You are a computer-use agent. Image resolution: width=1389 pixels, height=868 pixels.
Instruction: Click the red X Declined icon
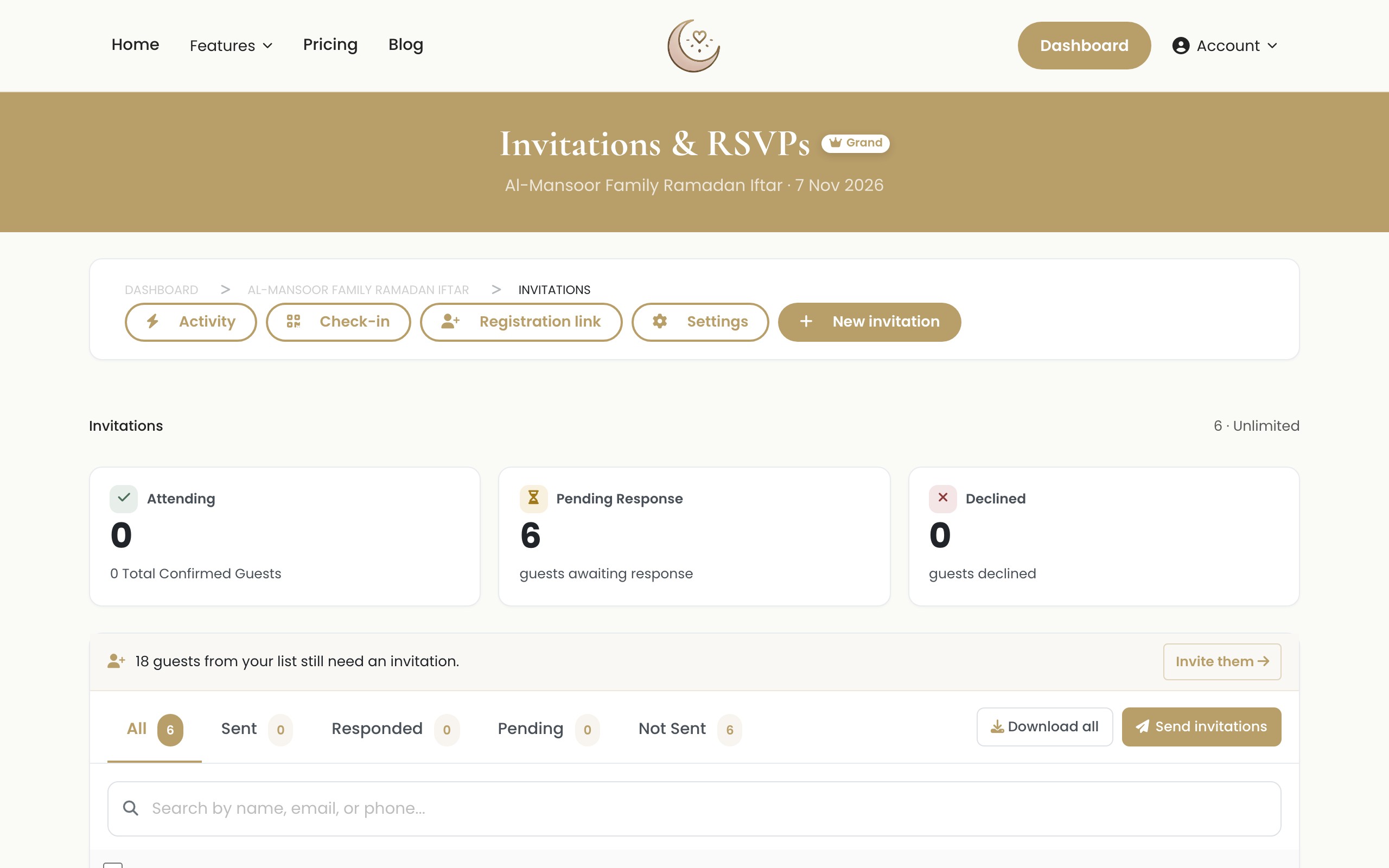942,499
